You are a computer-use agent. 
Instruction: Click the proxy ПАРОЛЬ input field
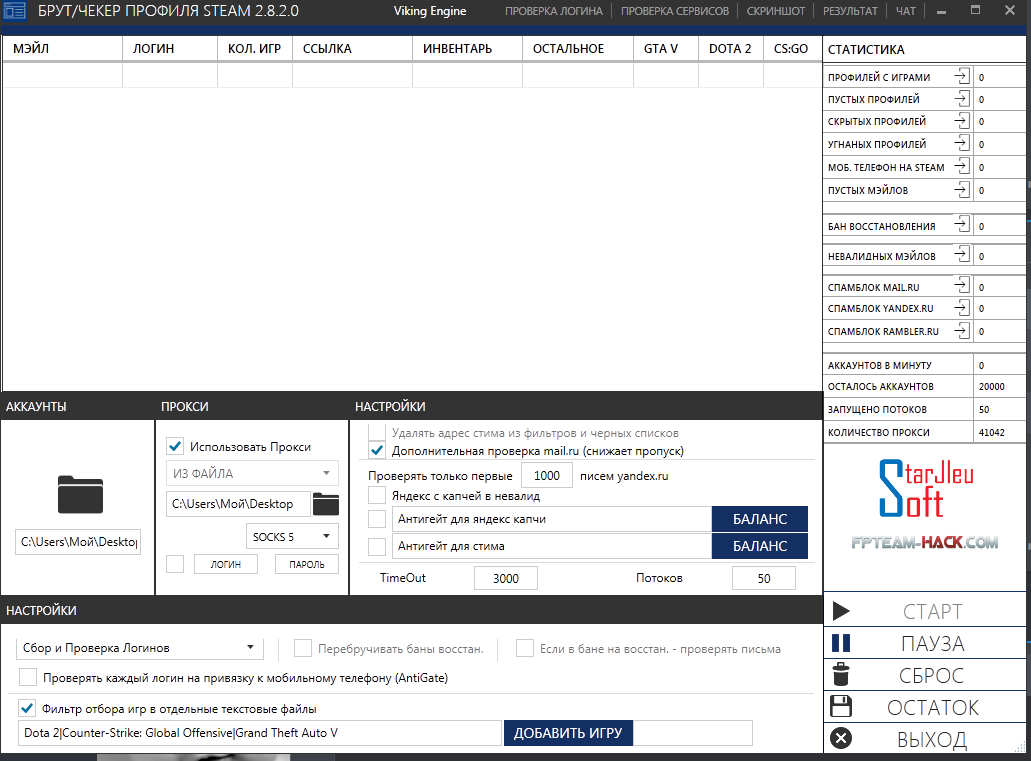pyautogui.click(x=307, y=564)
